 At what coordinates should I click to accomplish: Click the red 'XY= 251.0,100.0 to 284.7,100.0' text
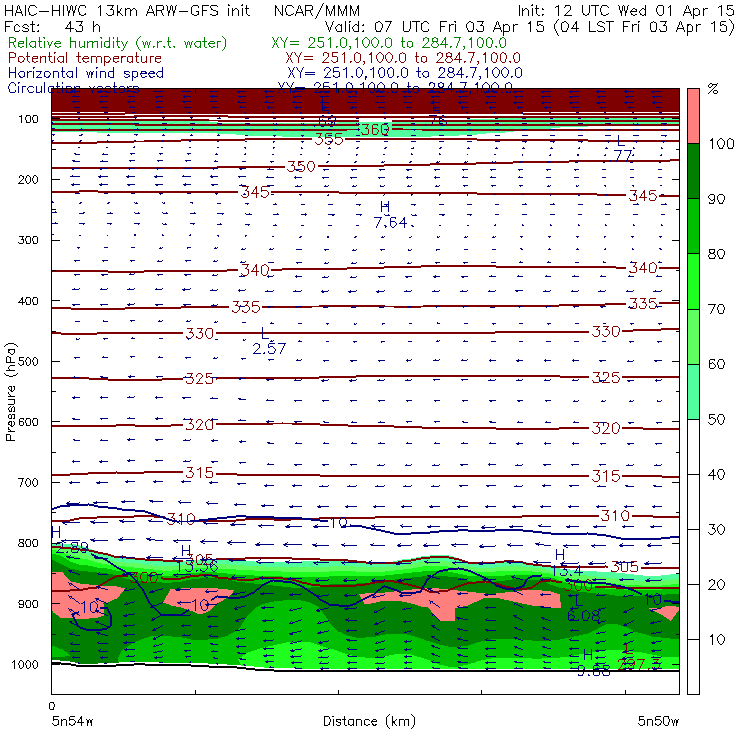pyautogui.click(x=403, y=58)
